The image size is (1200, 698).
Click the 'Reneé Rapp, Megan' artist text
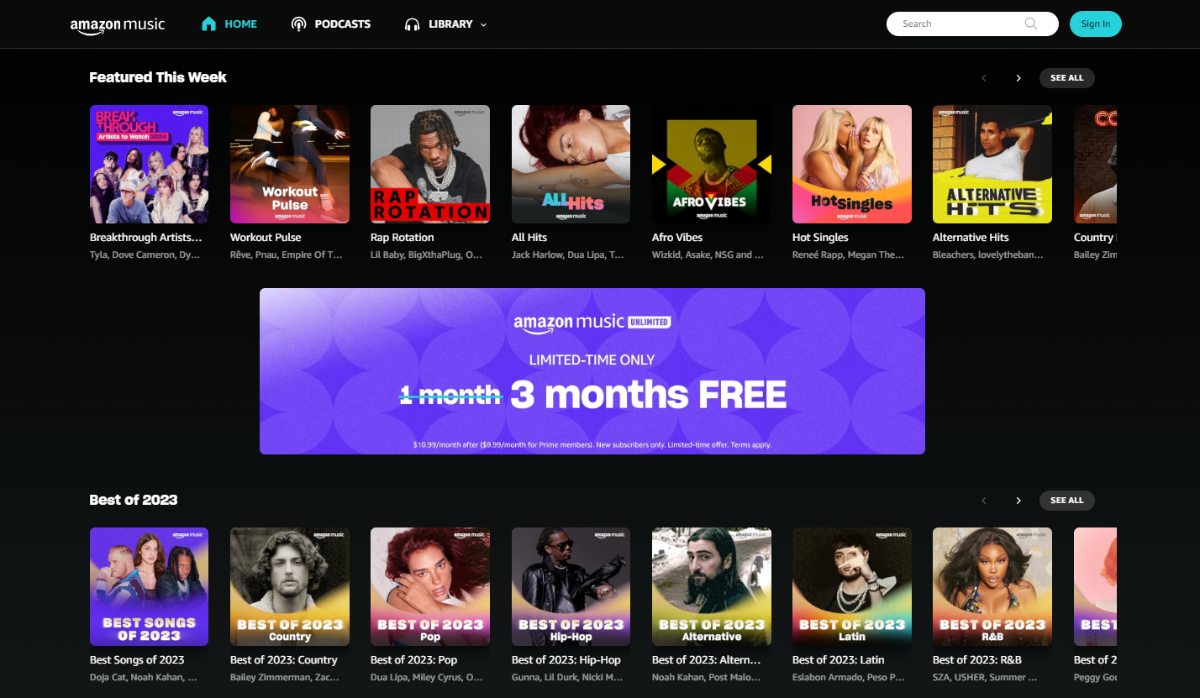(848, 255)
